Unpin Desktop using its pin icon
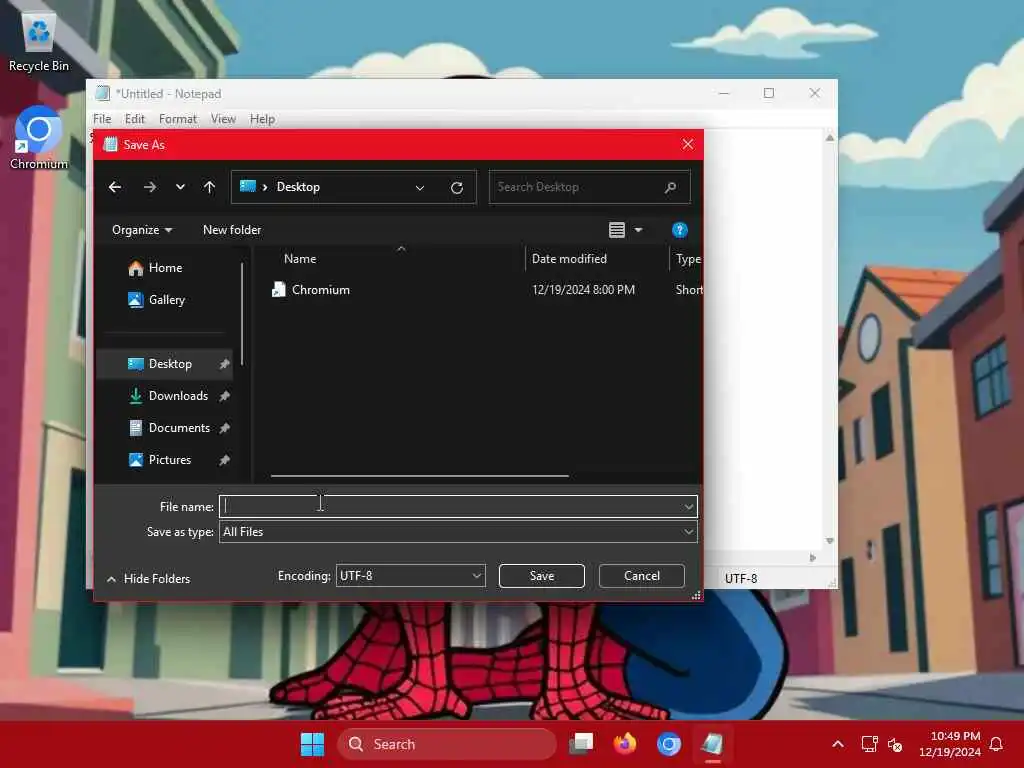 (224, 364)
